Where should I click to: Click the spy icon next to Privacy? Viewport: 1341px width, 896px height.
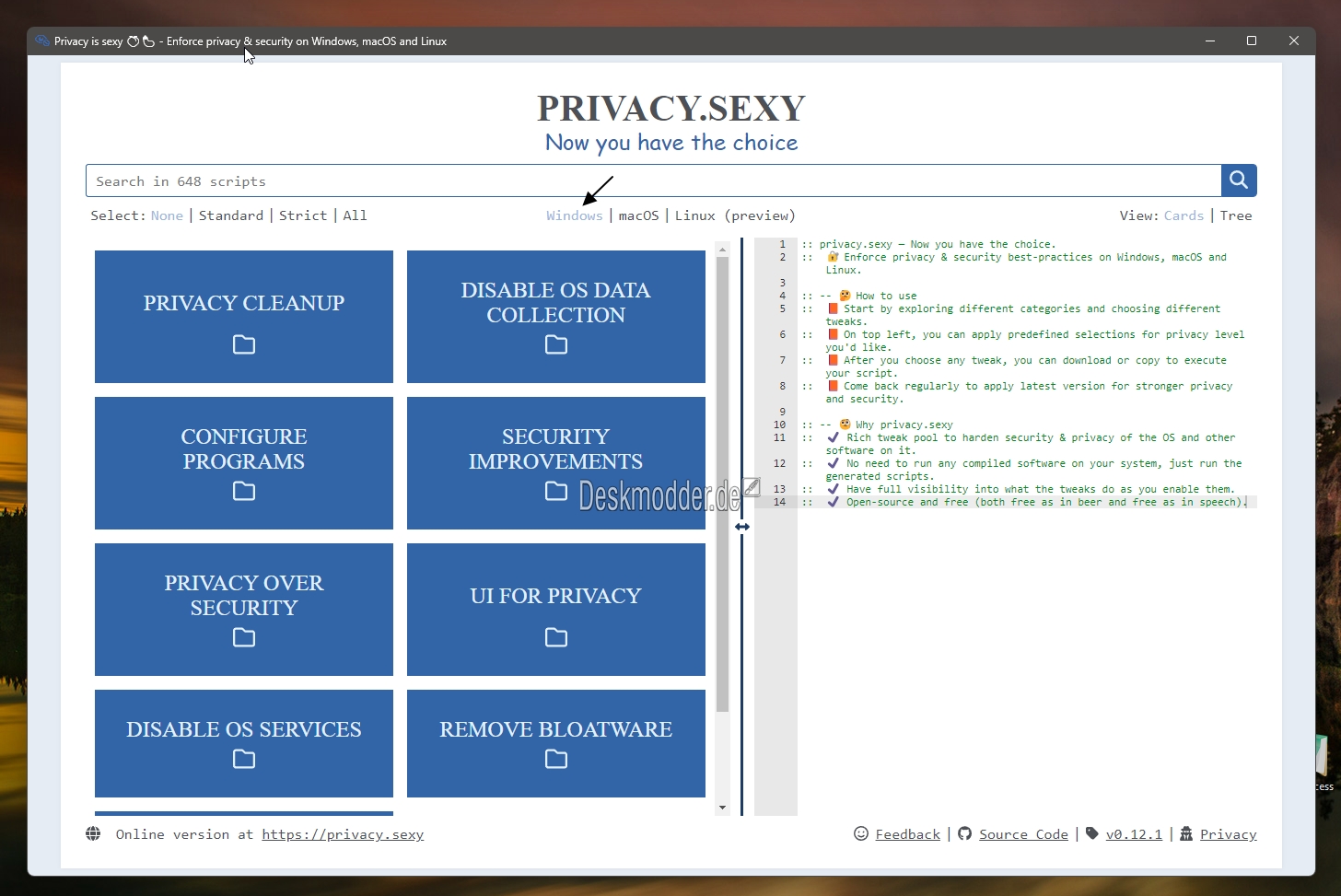click(1186, 833)
